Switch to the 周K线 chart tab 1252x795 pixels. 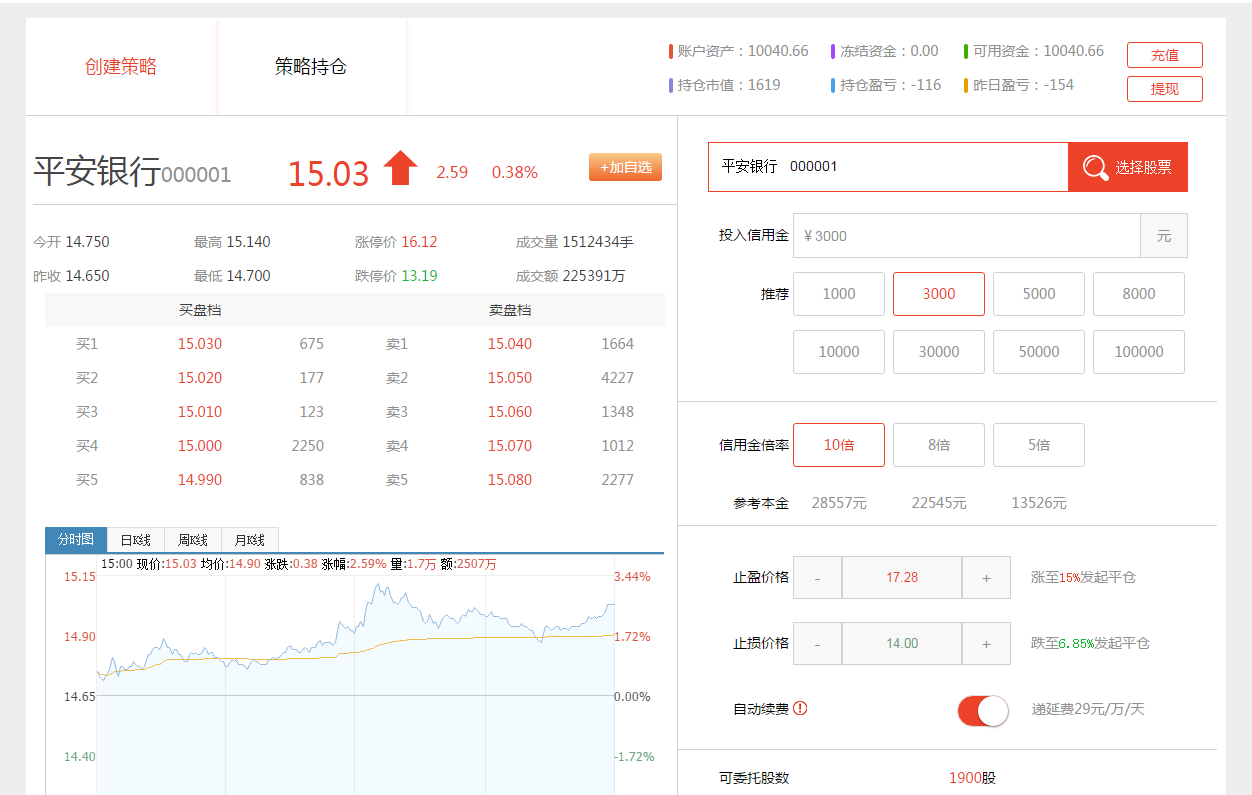pos(192,540)
